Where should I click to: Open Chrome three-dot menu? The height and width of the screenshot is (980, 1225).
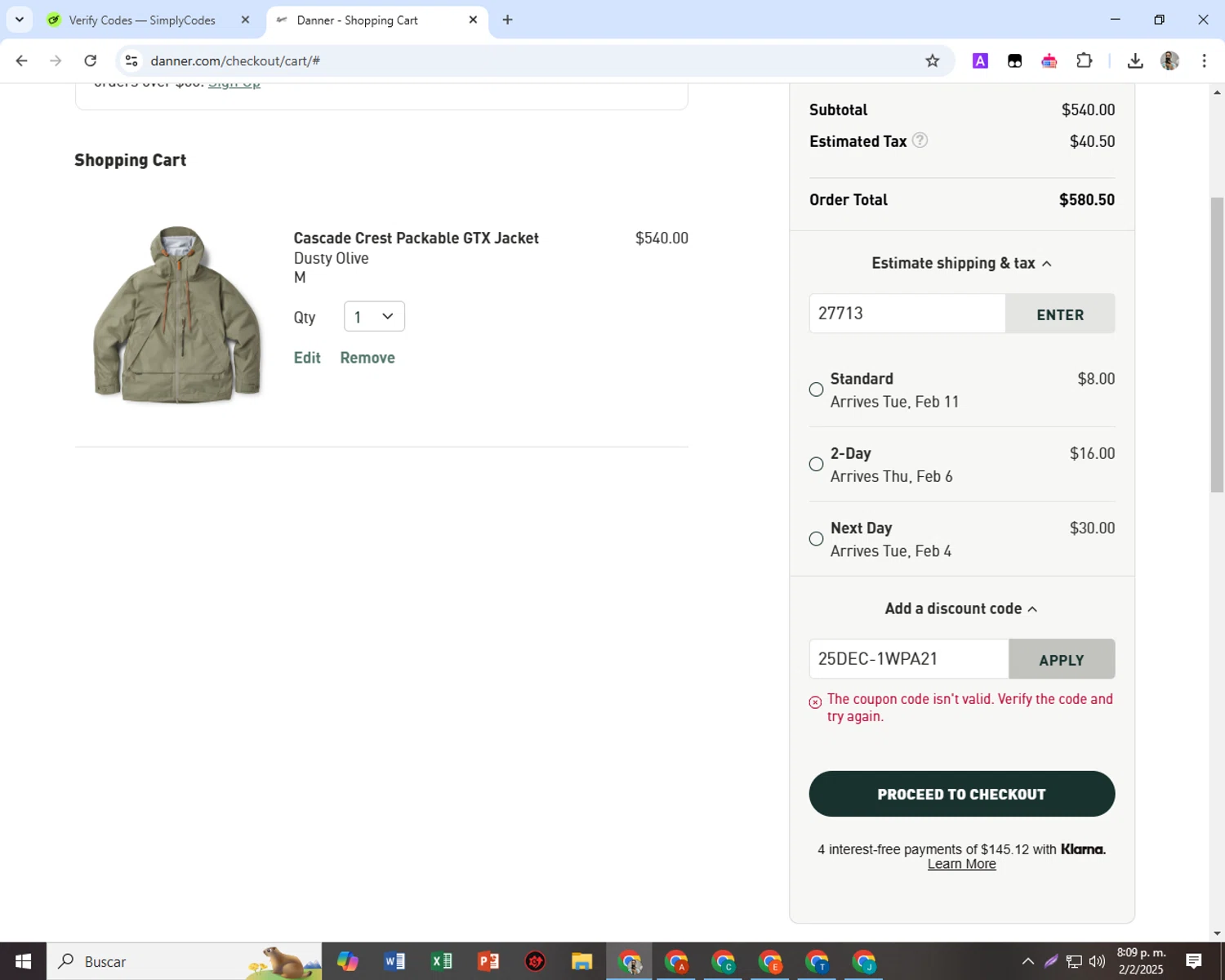1204,60
